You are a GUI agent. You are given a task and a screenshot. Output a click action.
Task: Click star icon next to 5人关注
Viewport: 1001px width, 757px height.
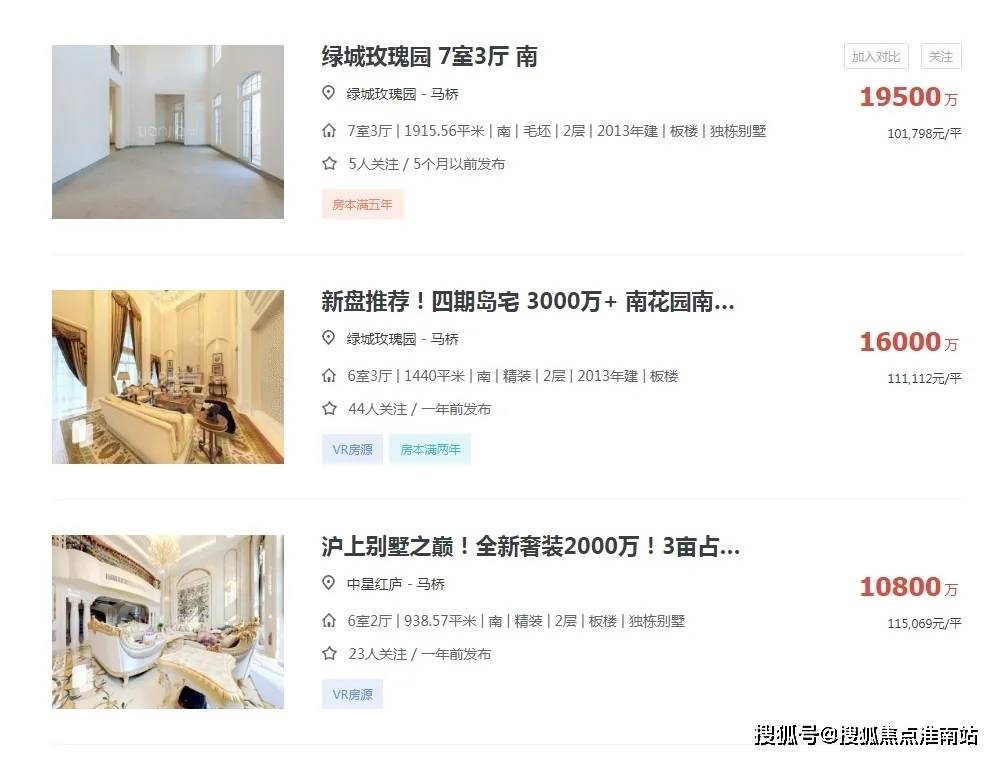[329, 163]
